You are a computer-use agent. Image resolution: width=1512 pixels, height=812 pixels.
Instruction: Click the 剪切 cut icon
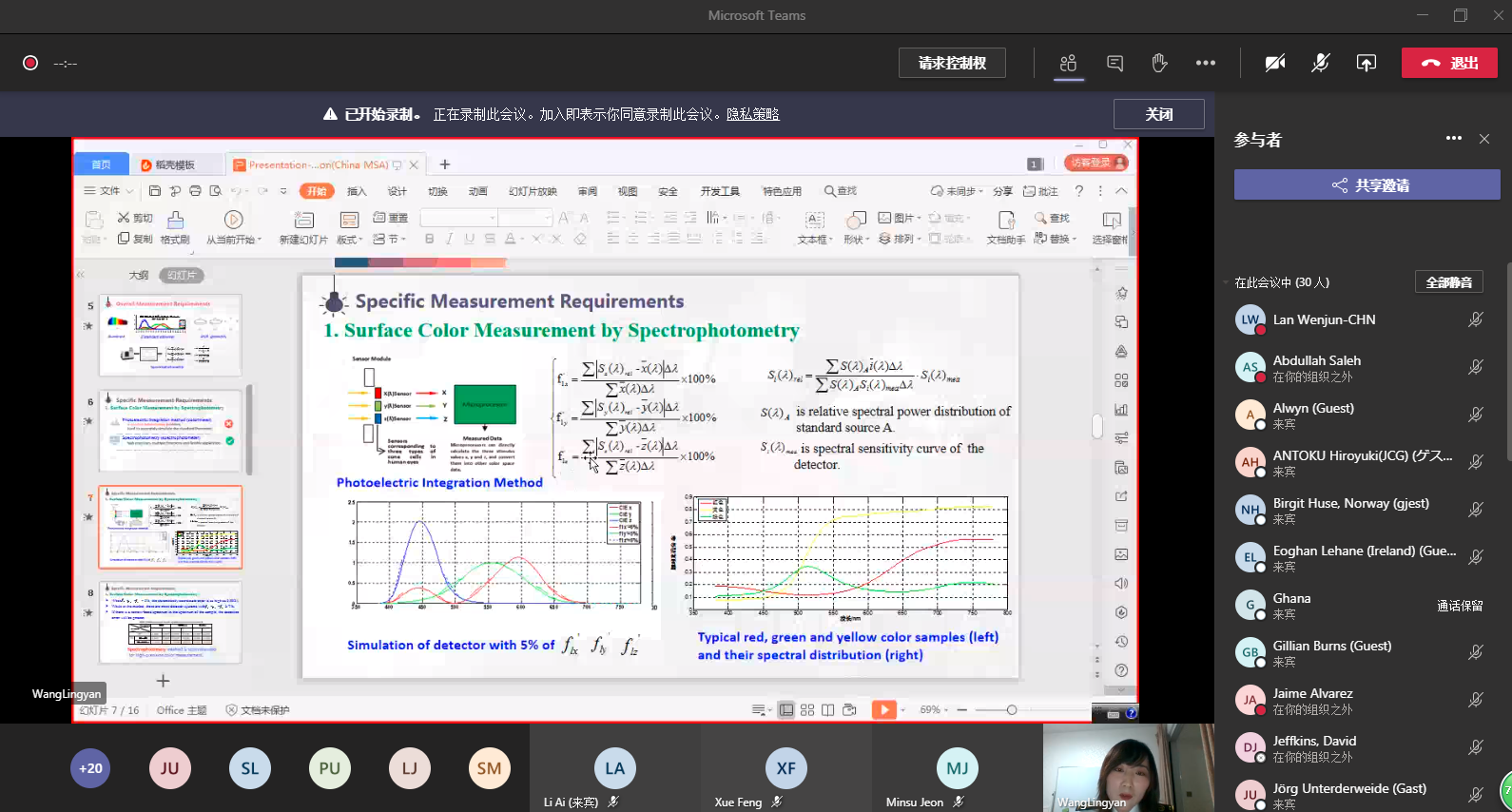pos(135,218)
